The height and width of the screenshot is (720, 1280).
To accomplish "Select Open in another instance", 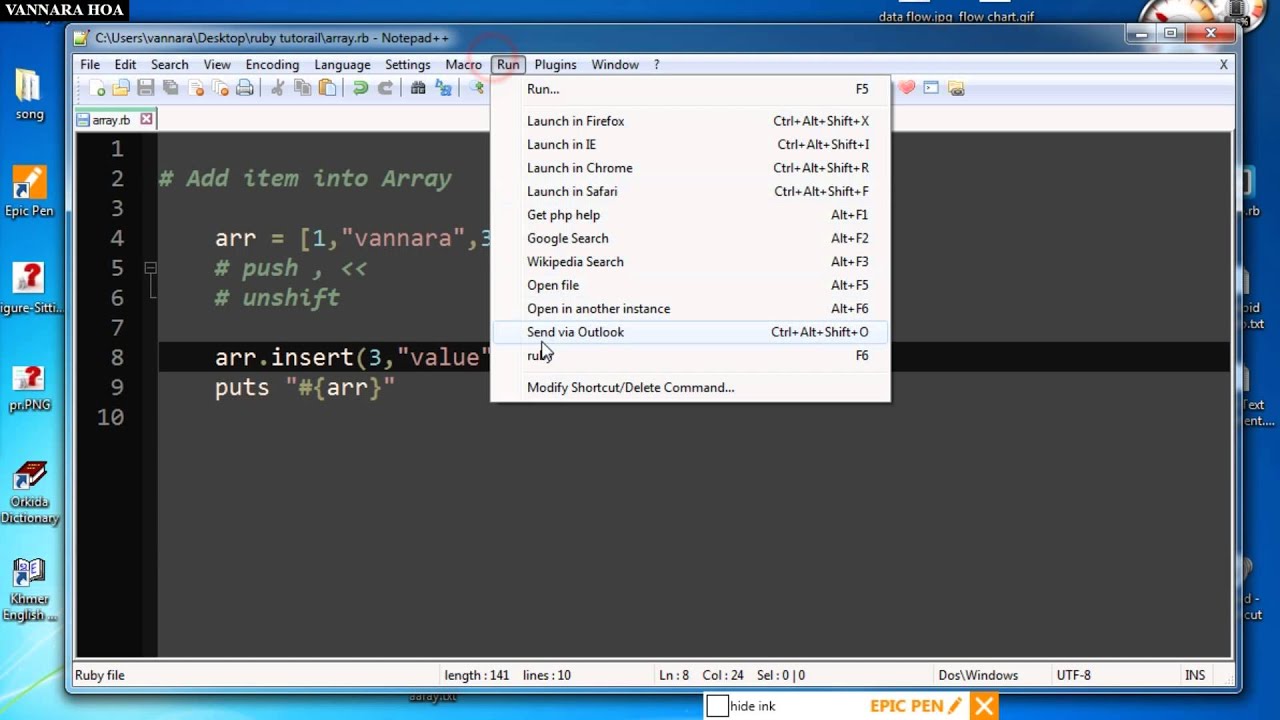I will pyautogui.click(x=690, y=309).
